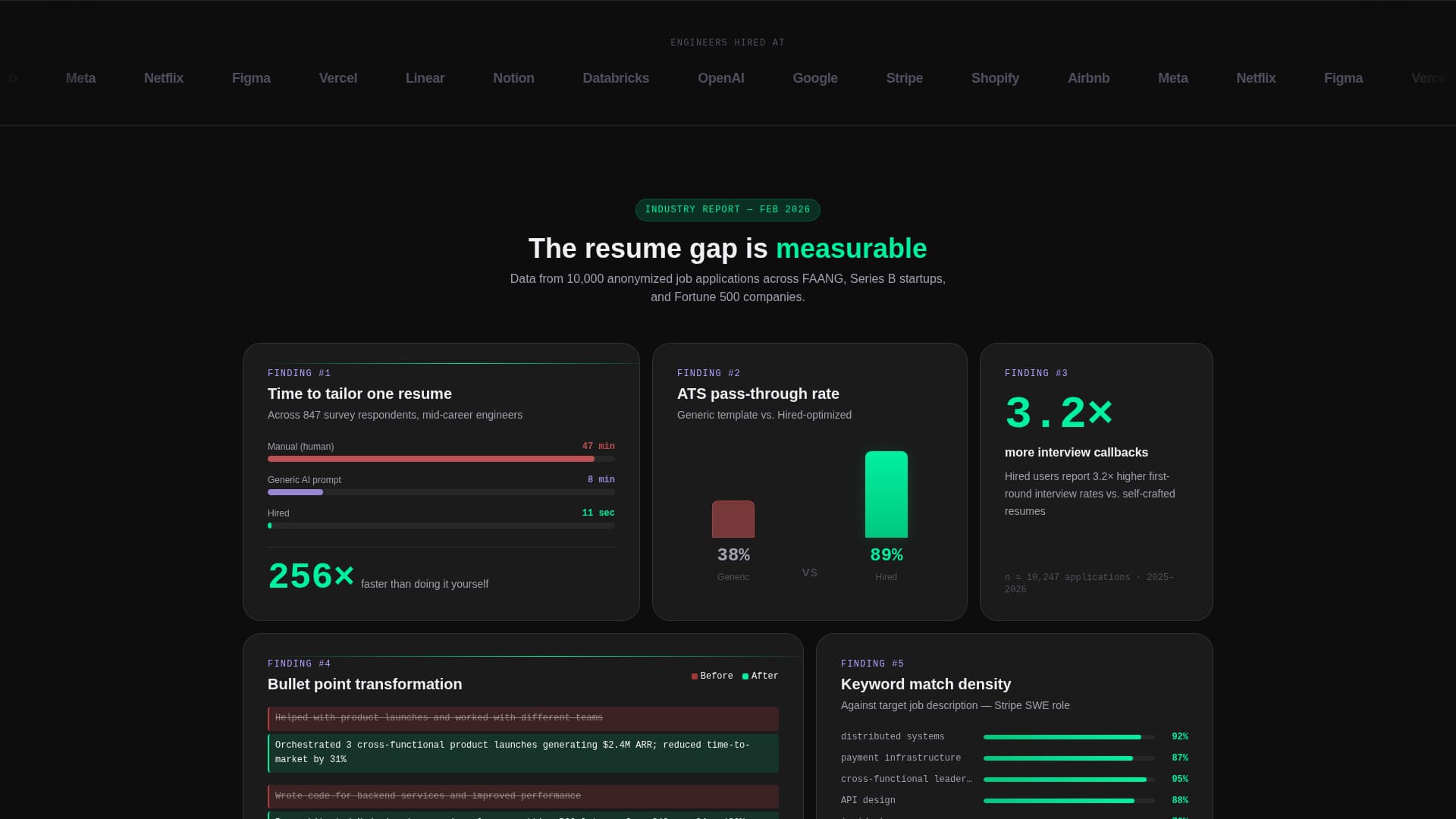The image size is (1456, 819).
Task: Click the Notion company name
Action: [513, 78]
